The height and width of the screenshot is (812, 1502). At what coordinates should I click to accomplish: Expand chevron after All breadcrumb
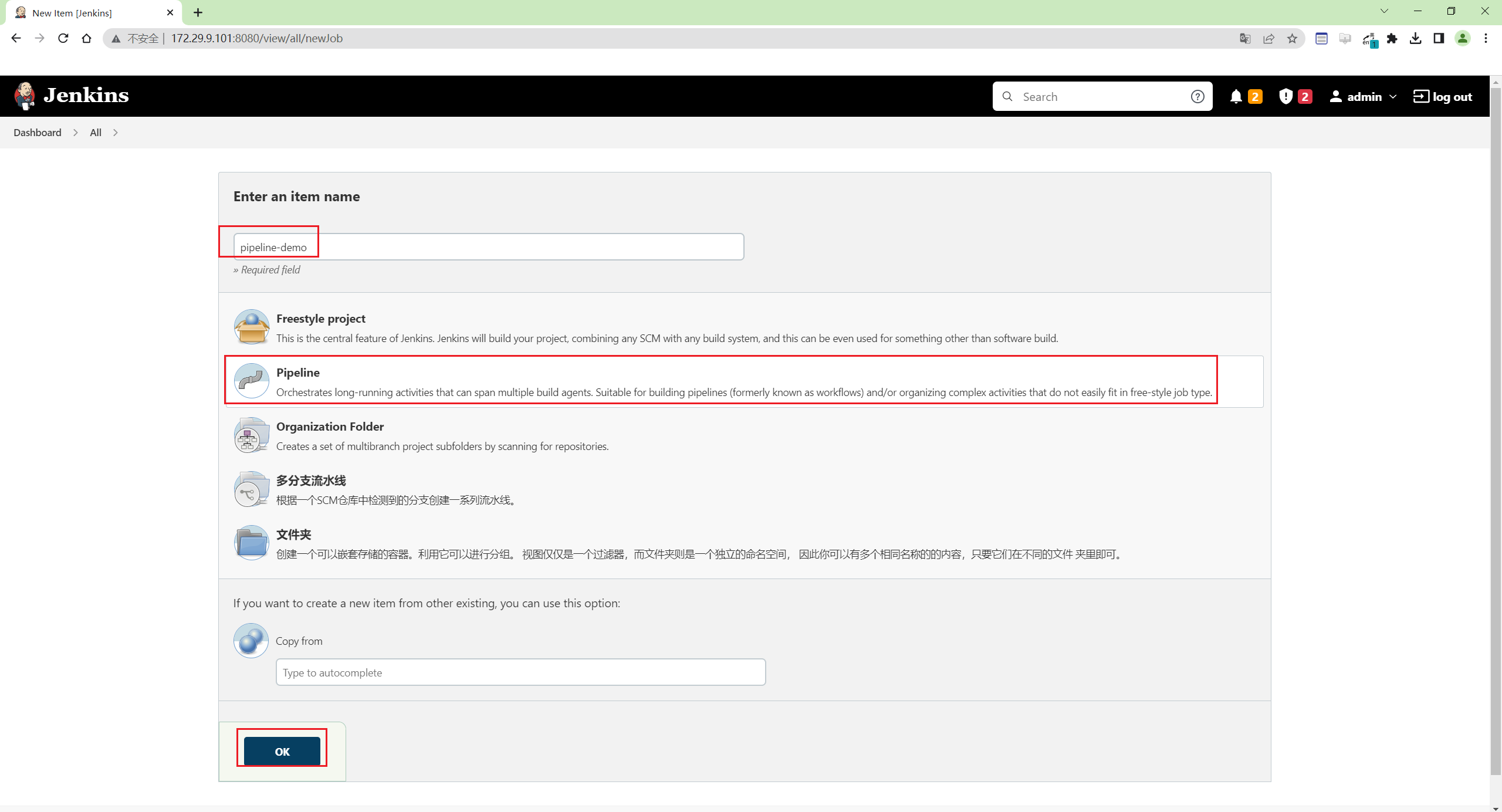[116, 133]
